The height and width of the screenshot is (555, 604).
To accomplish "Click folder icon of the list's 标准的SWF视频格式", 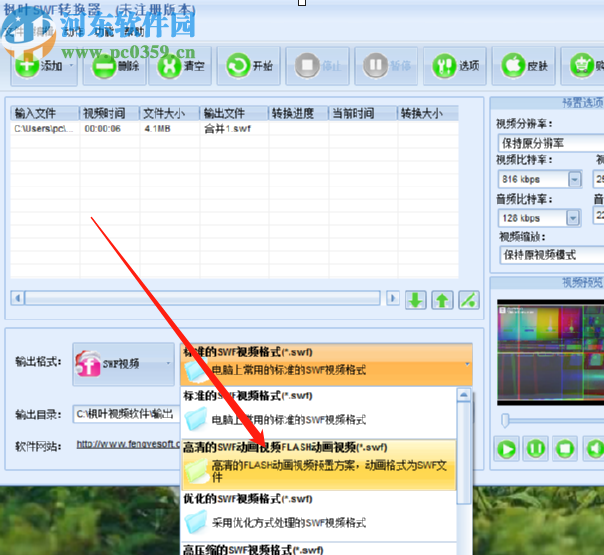I will point(196,419).
